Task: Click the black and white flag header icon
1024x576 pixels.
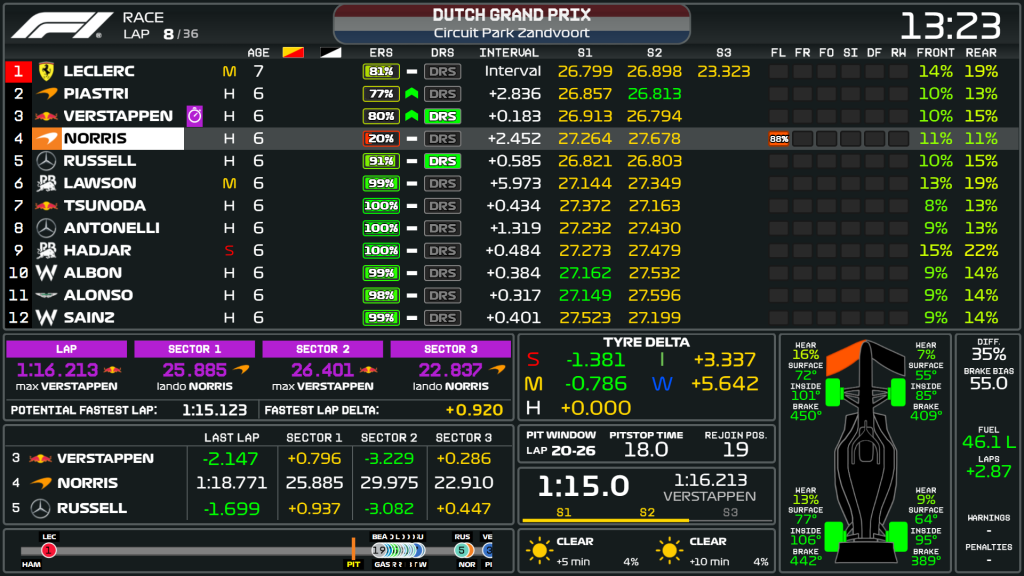Action: 330,52
